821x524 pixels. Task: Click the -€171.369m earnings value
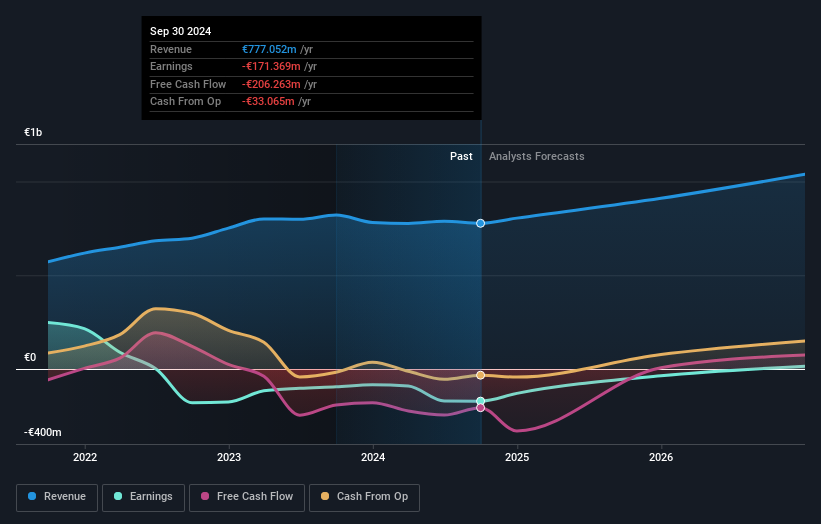(x=271, y=66)
